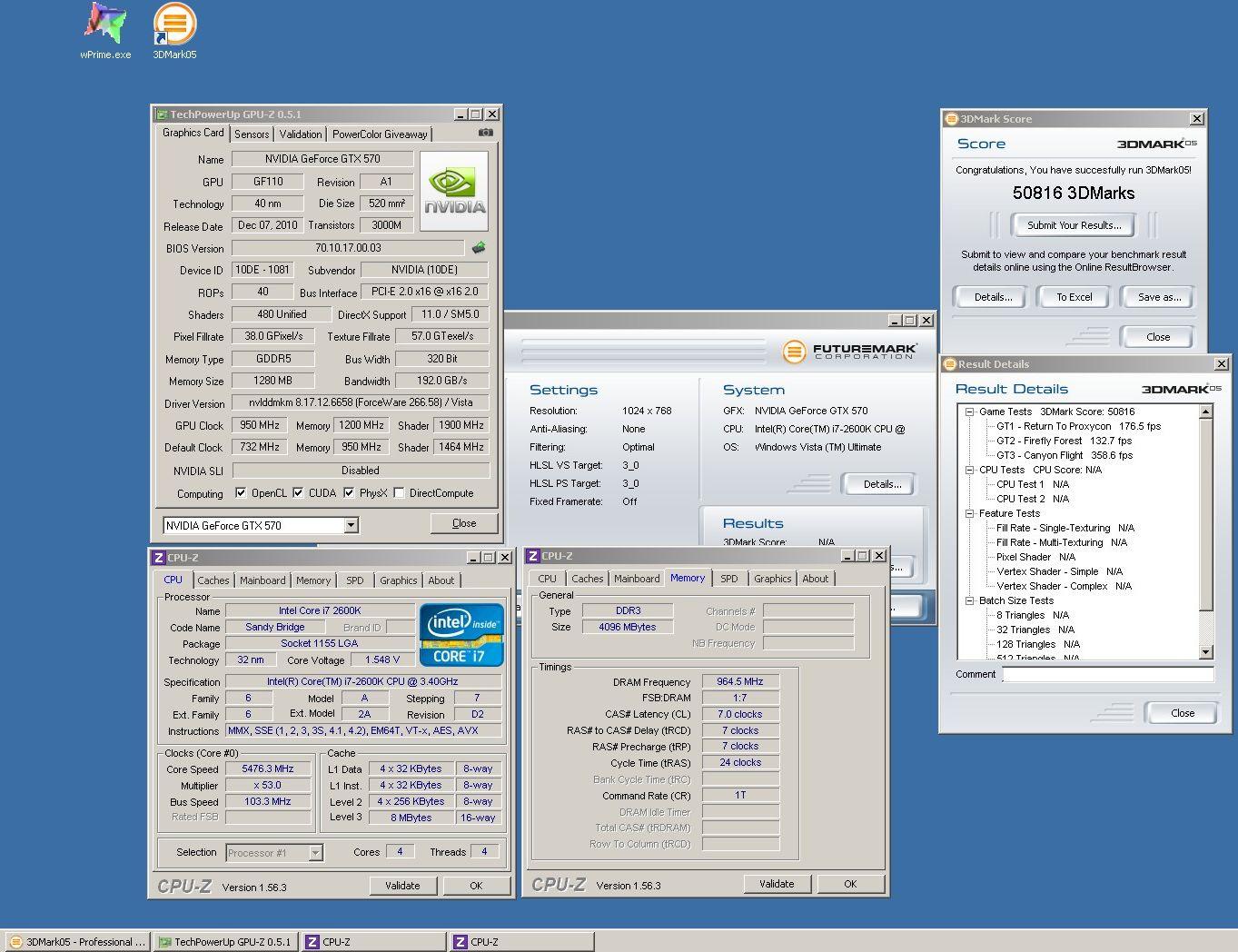Toggle the CUDA checkbox in GPU-Z

(x=298, y=493)
